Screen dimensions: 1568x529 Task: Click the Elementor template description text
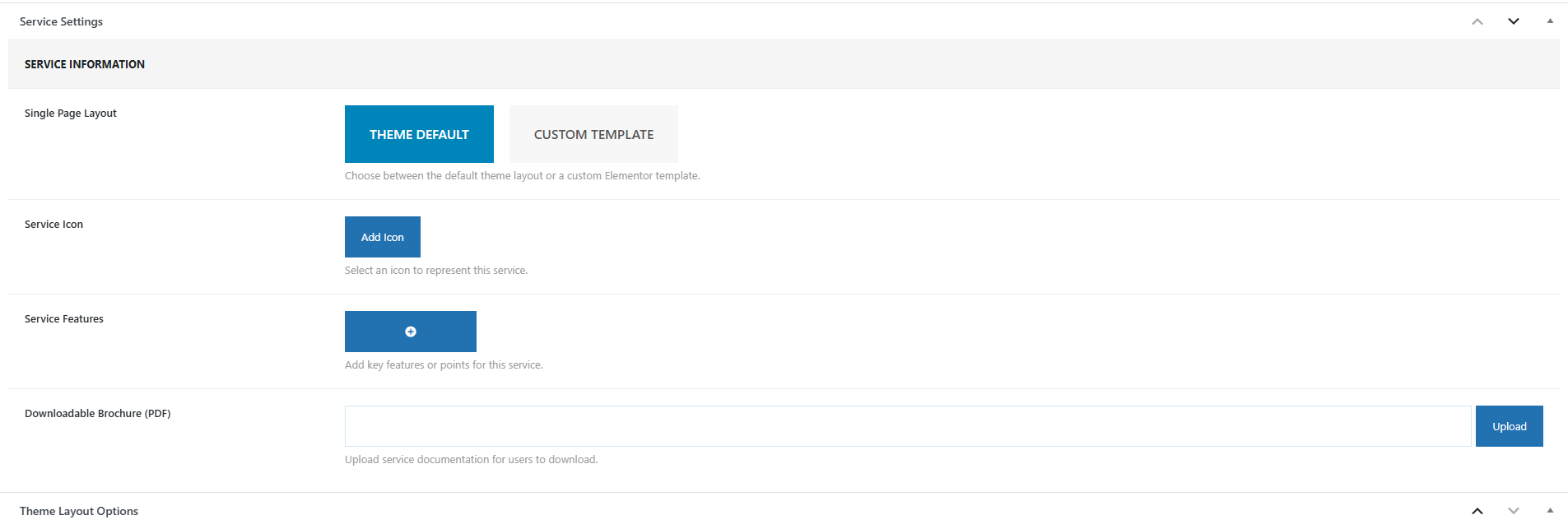522,176
